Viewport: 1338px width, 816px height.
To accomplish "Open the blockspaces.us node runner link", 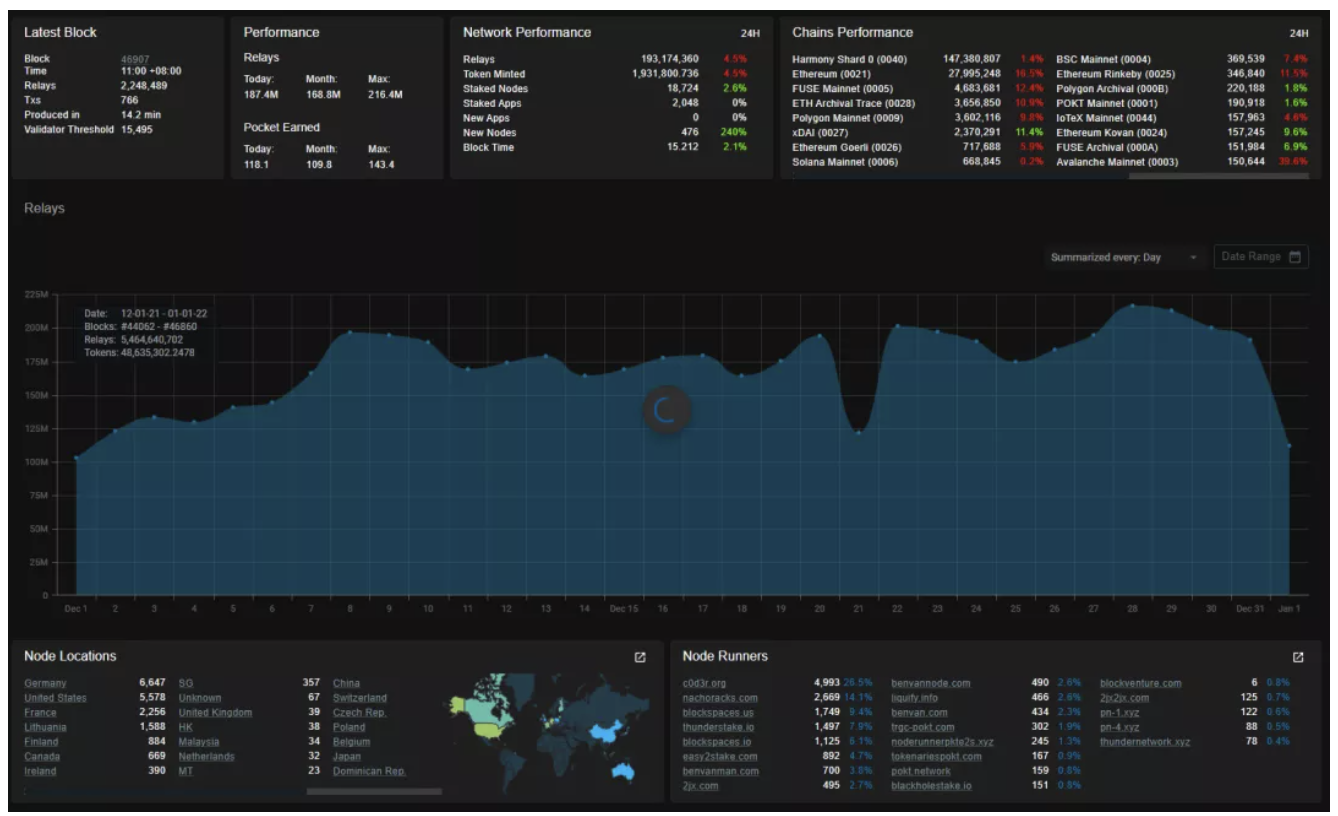I will coord(718,713).
